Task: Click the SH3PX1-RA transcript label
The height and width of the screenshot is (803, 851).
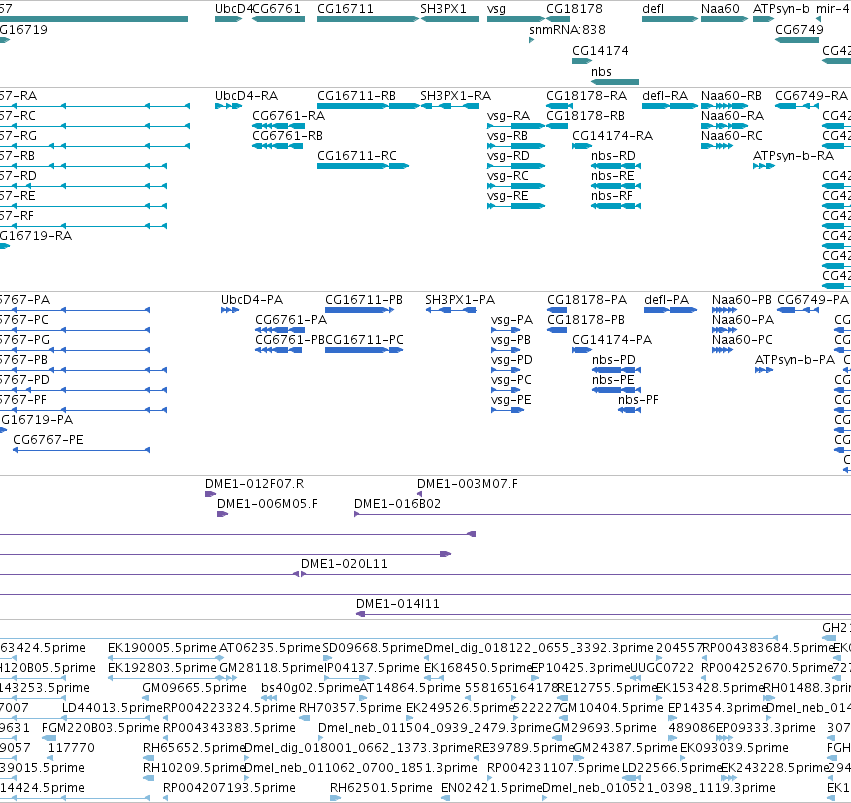Action: pyautogui.click(x=455, y=96)
